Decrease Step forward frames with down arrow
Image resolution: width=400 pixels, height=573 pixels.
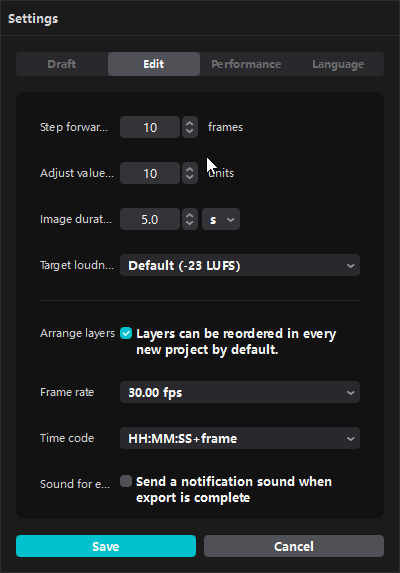(189, 132)
